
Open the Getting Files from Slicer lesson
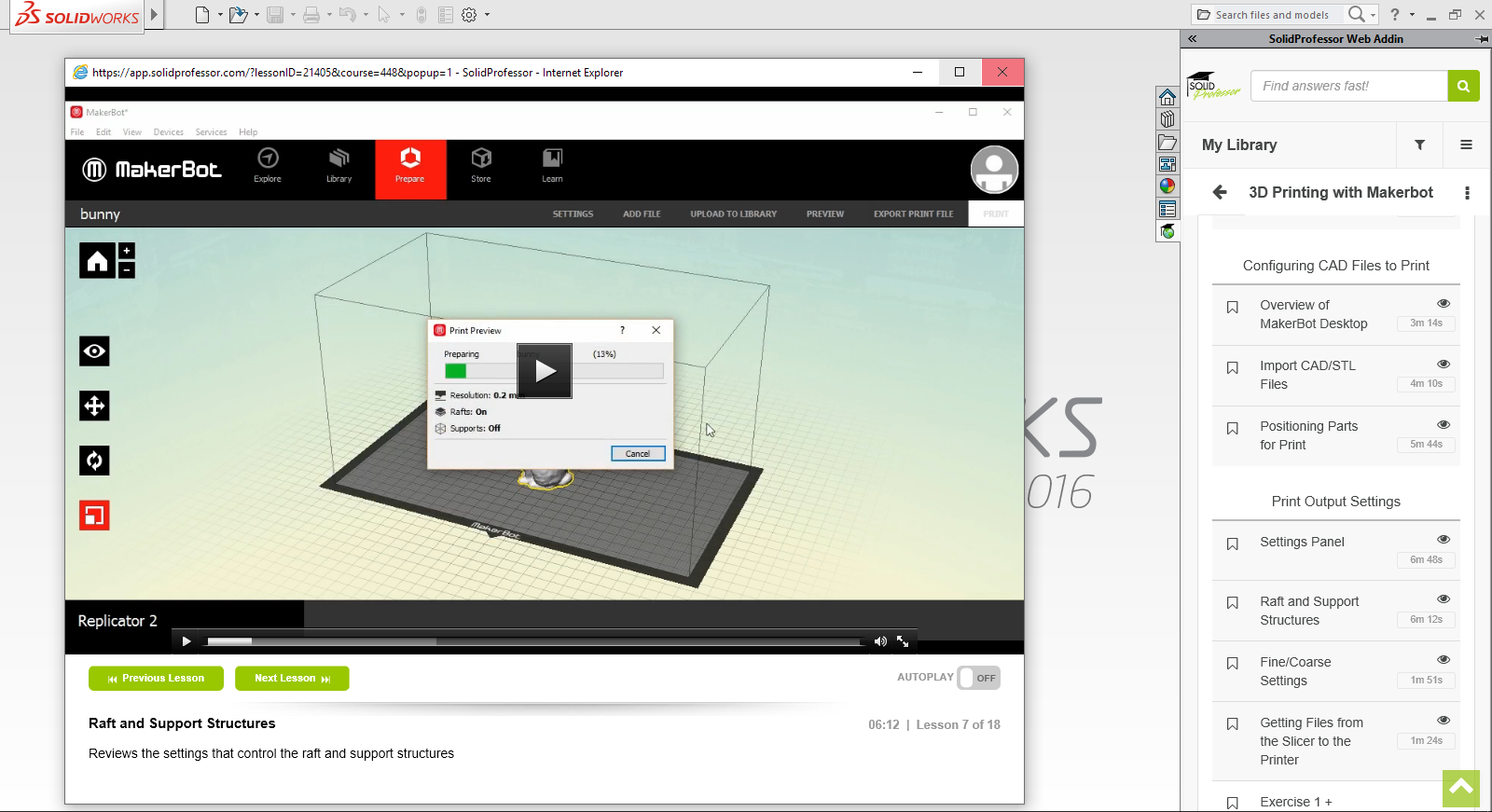(x=1310, y=741)
